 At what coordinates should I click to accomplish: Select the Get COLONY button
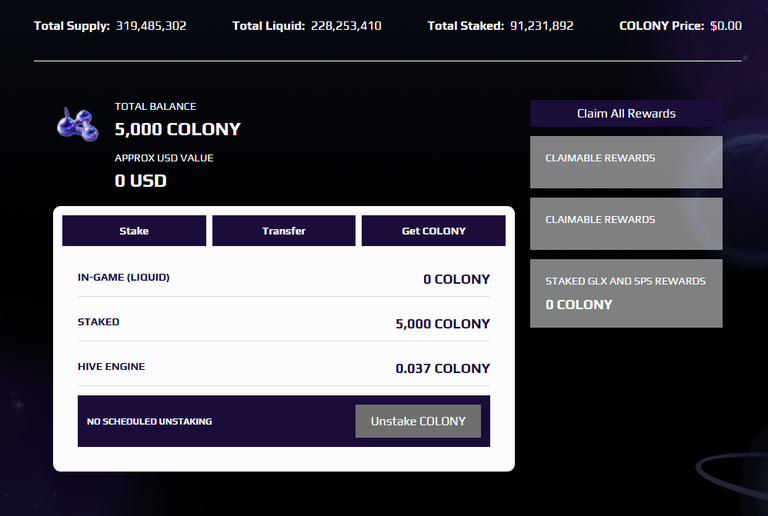tap(433, 231)
